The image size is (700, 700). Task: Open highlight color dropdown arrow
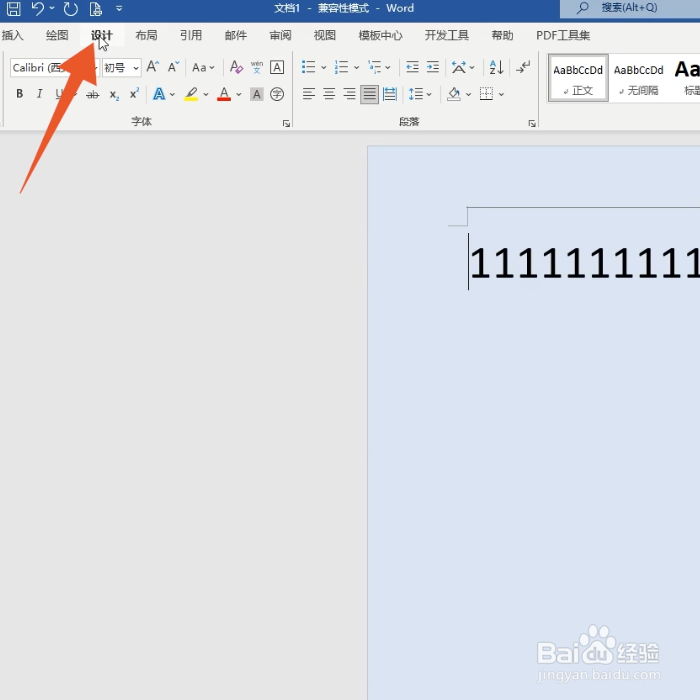206,94
